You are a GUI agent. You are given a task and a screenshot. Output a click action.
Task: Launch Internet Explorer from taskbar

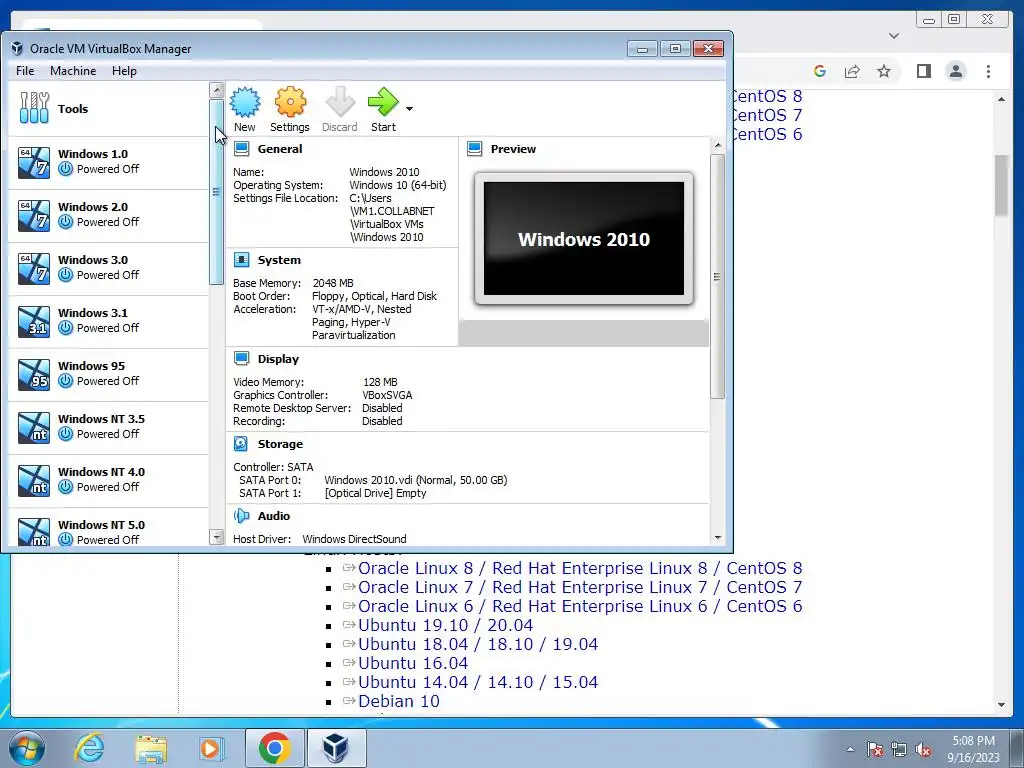(x=89, y=748)
